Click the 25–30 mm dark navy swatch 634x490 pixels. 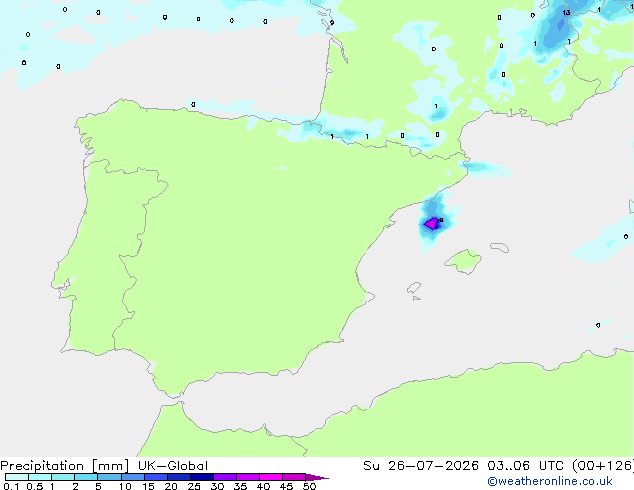[x=202, y=477]
